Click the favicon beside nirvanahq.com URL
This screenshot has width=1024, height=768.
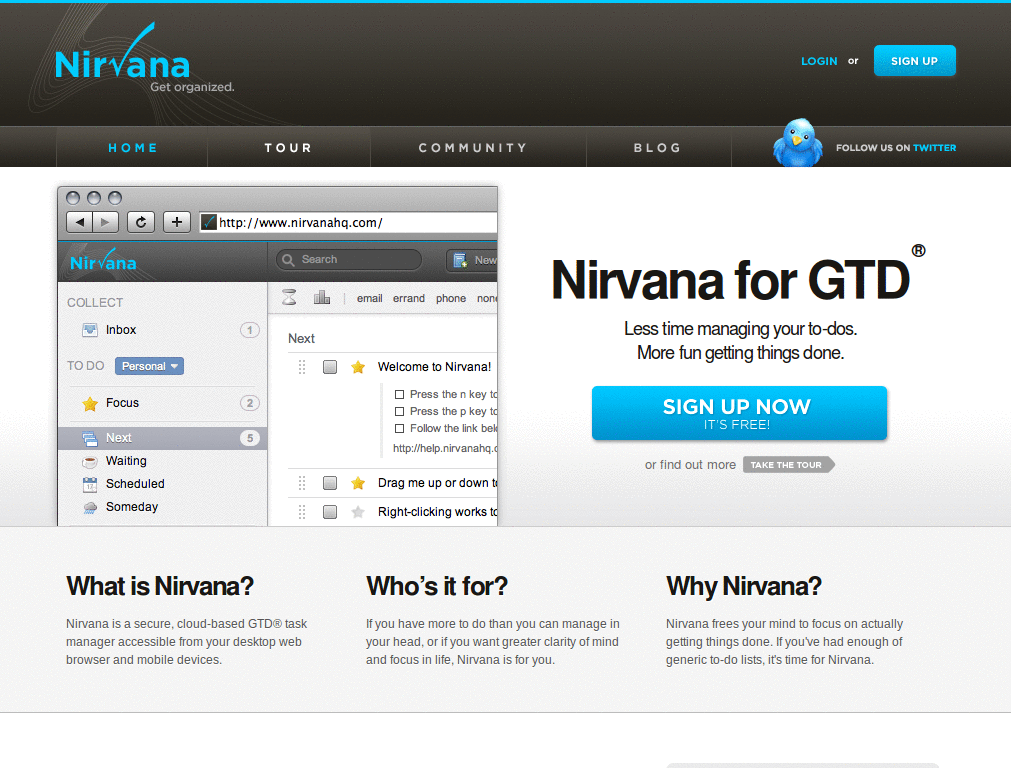coord(208,222)
